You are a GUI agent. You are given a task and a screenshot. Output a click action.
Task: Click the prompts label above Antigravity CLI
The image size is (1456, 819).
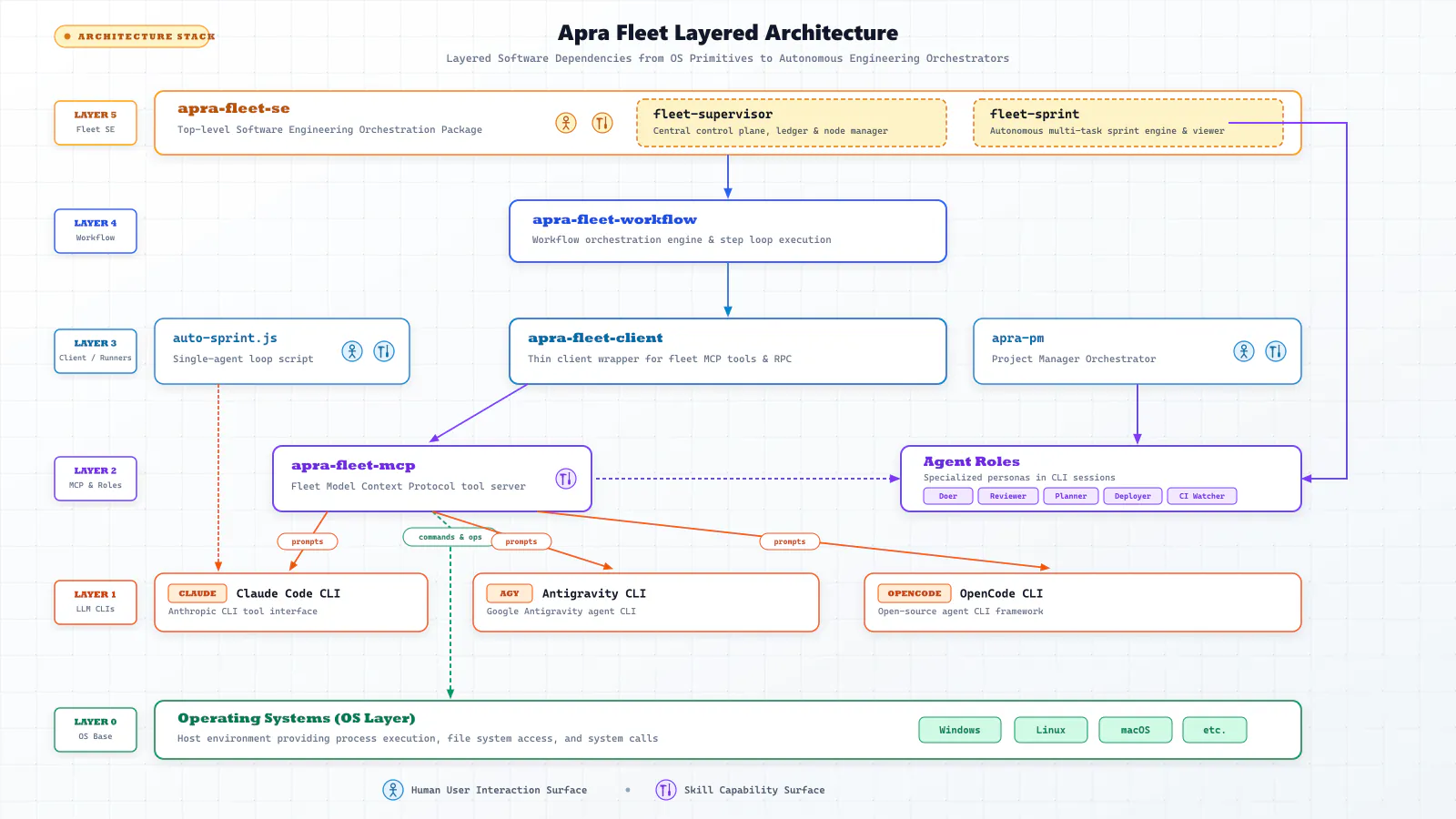click(x=521, y=541)
